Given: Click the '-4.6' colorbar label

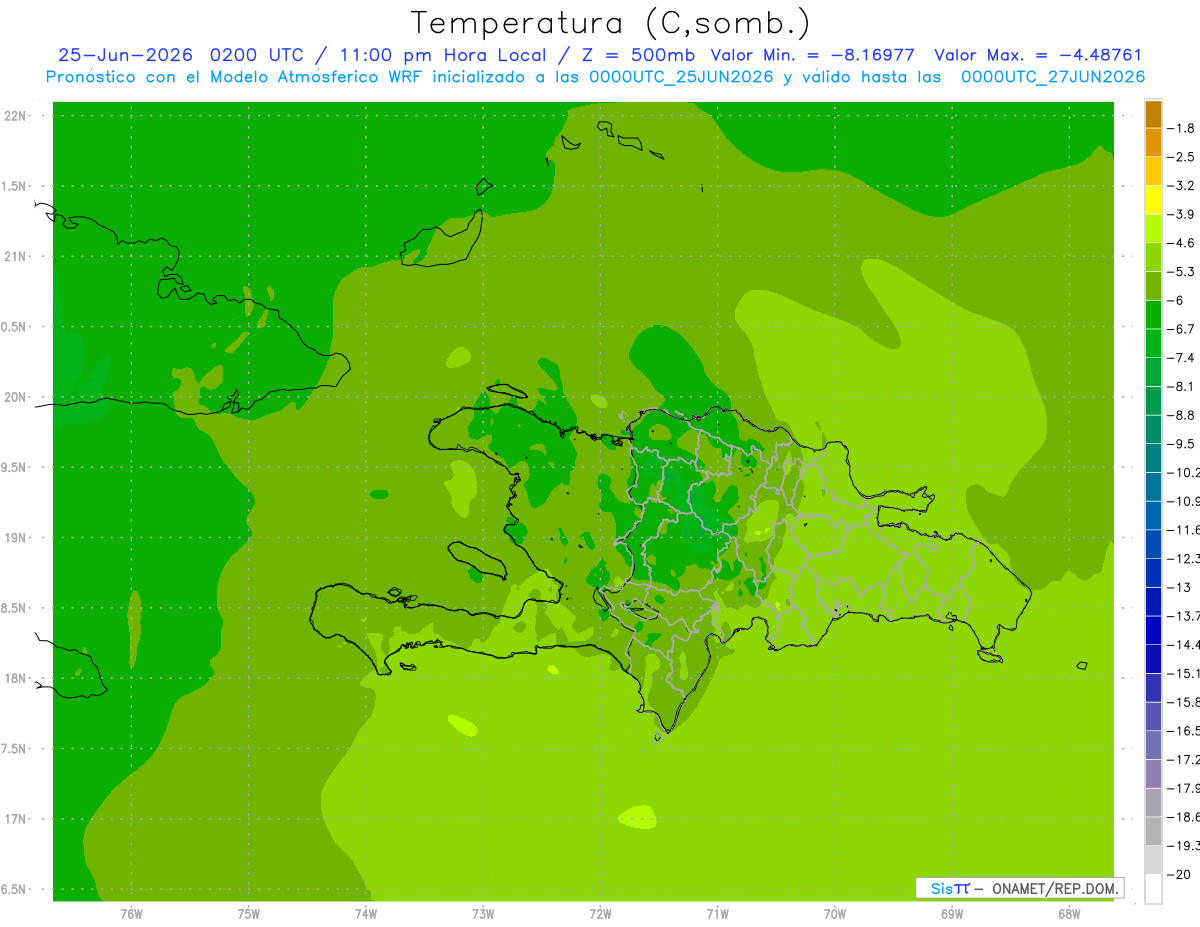Looking at the screenshot, I should point(1182,243).
